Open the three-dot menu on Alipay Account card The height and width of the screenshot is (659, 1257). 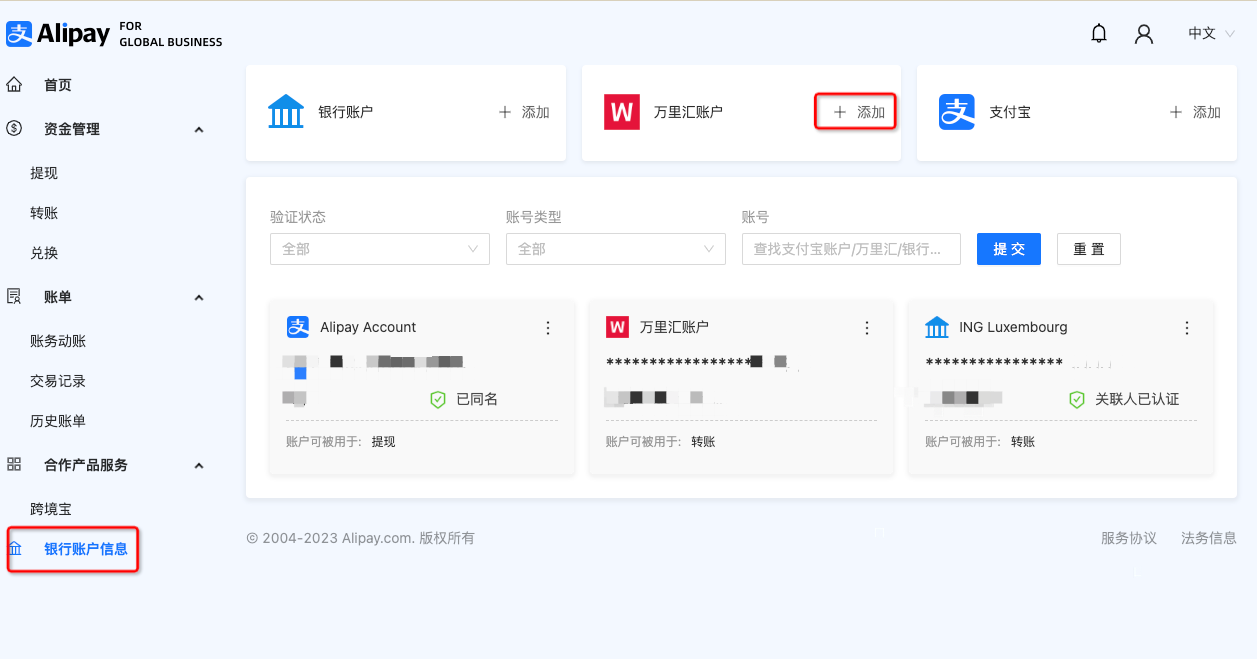click(547, 327)
